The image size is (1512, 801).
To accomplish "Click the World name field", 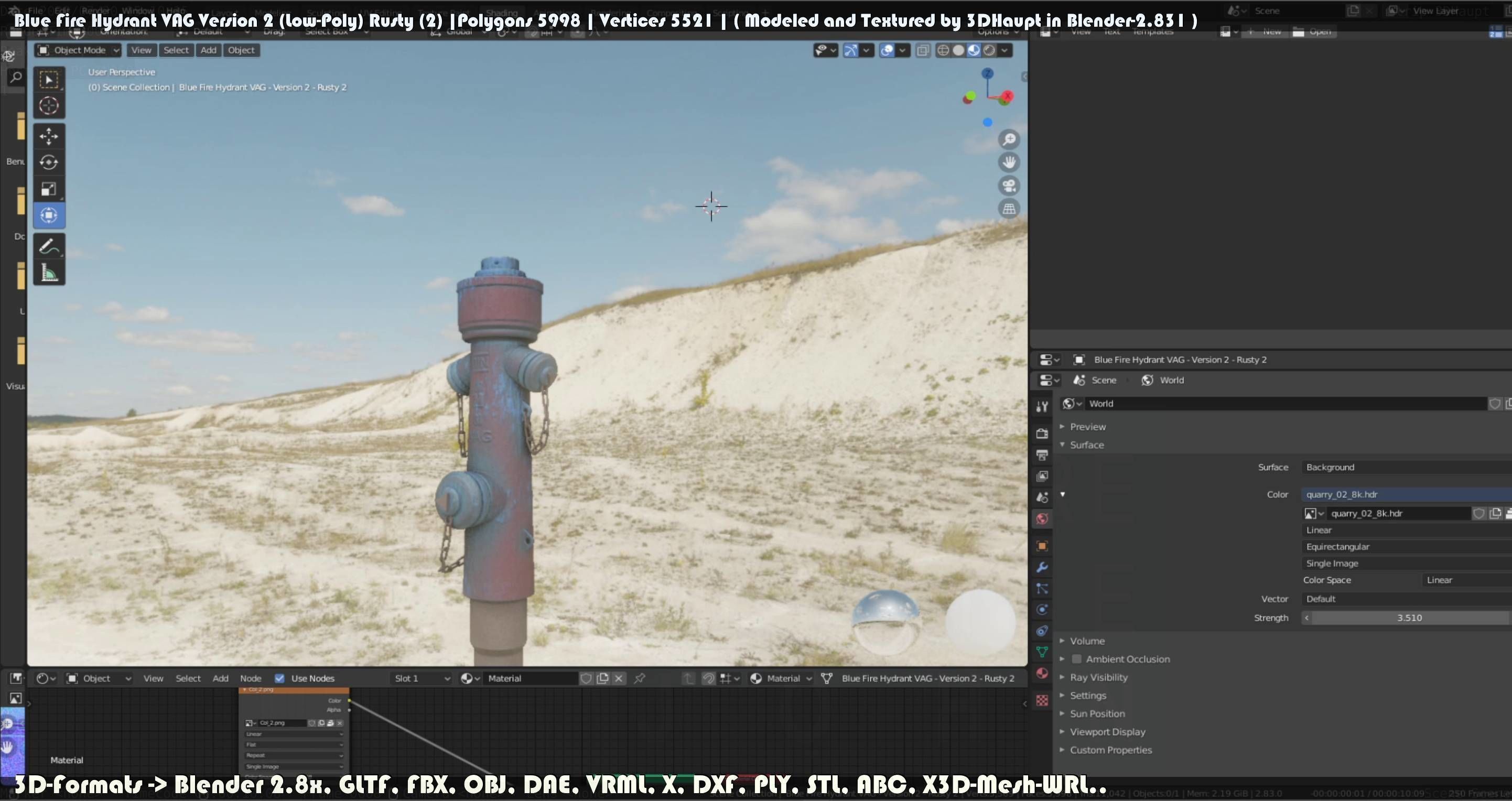I will coord(1286,404).
